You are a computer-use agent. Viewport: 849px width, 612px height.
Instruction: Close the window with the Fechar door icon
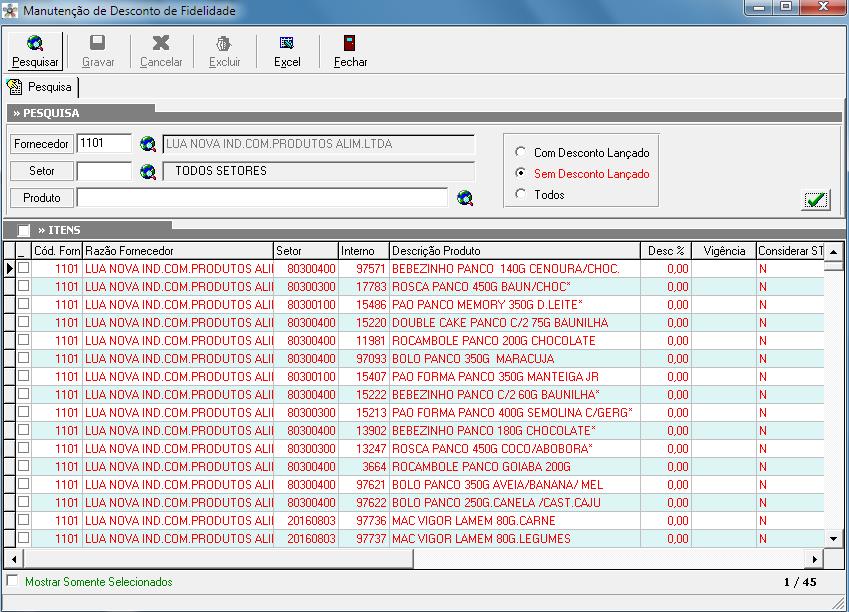350,43
